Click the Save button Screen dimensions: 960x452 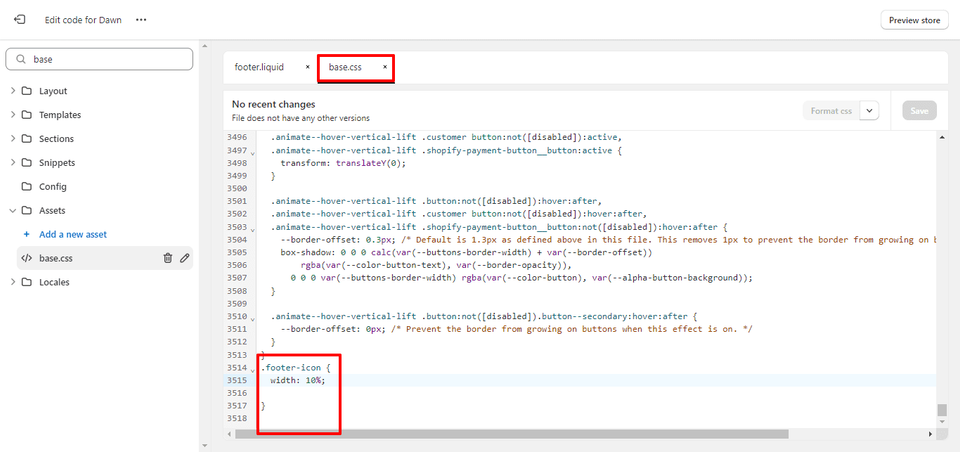(x=919, y=111)
